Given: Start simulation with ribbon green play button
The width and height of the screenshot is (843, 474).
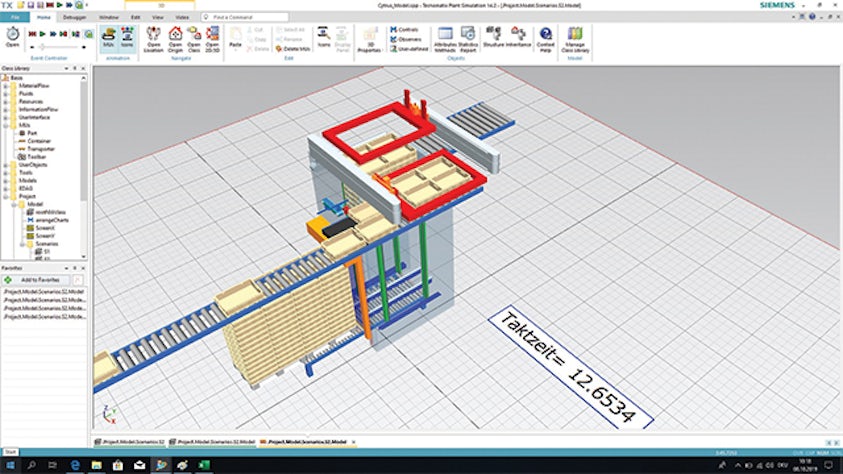Looking at the screenshot, I should click(x=42, y=34).
